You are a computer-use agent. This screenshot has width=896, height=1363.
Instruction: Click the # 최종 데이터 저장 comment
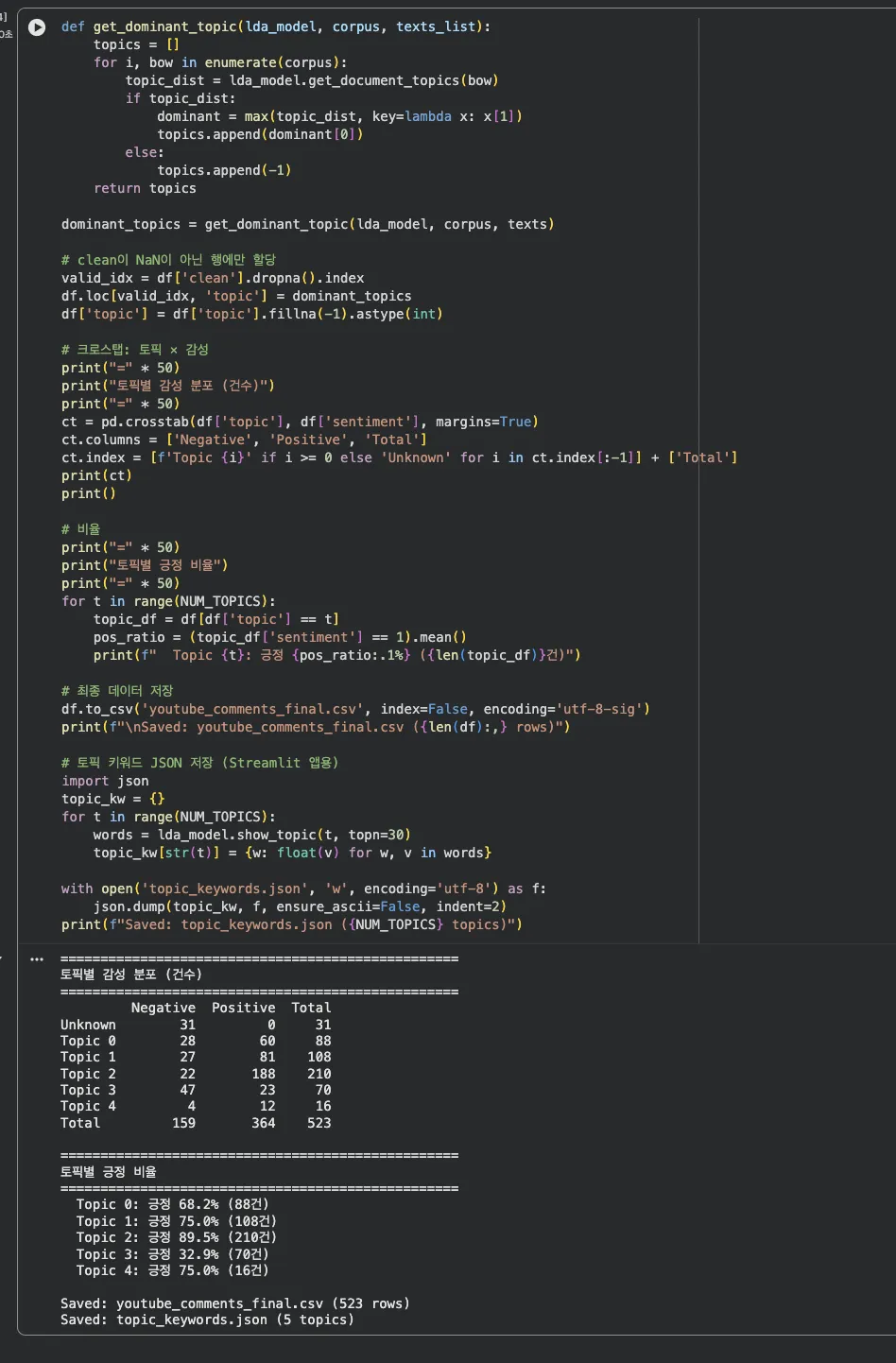(x=116, y=690)
